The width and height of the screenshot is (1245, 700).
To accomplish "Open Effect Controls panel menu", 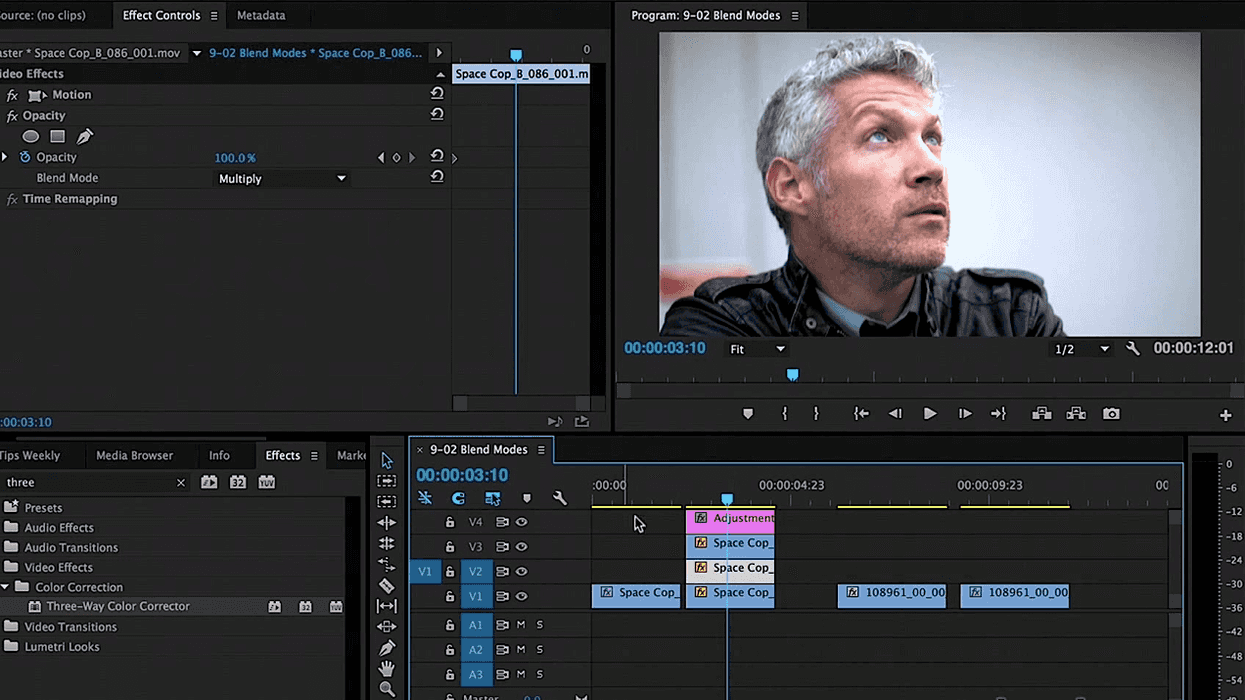I will pos(214,16).
